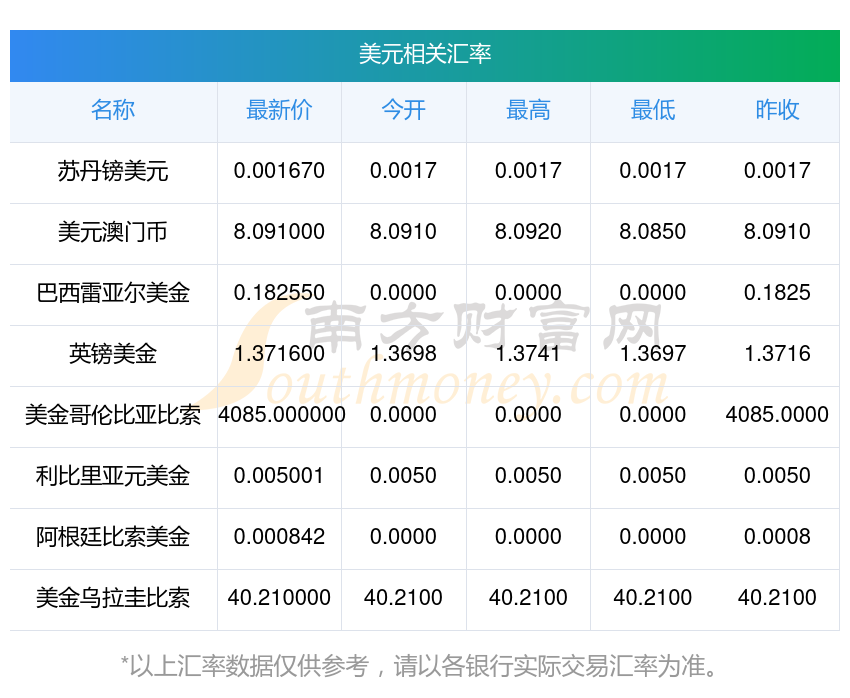Viewport: 850px width, 698px height.
Task: Click 英镑美金 low value 1.3697
Action: coord(653,354)
